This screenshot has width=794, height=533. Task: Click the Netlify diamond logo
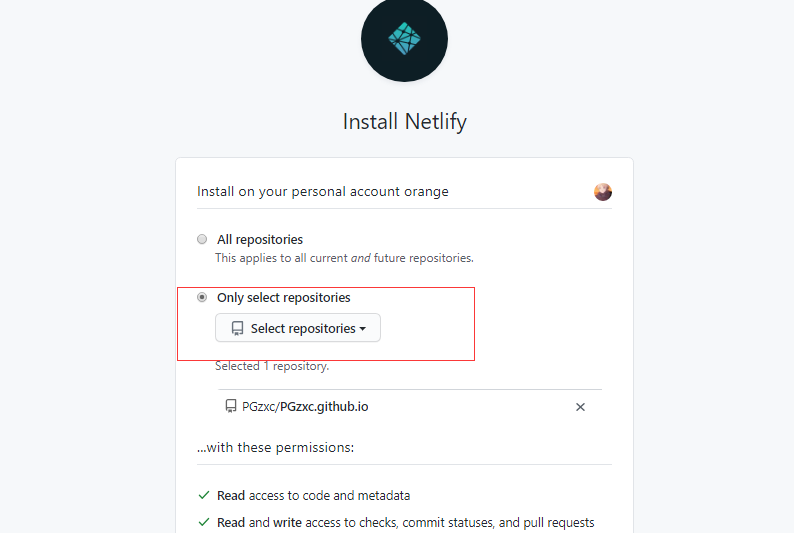click(404, 38)
